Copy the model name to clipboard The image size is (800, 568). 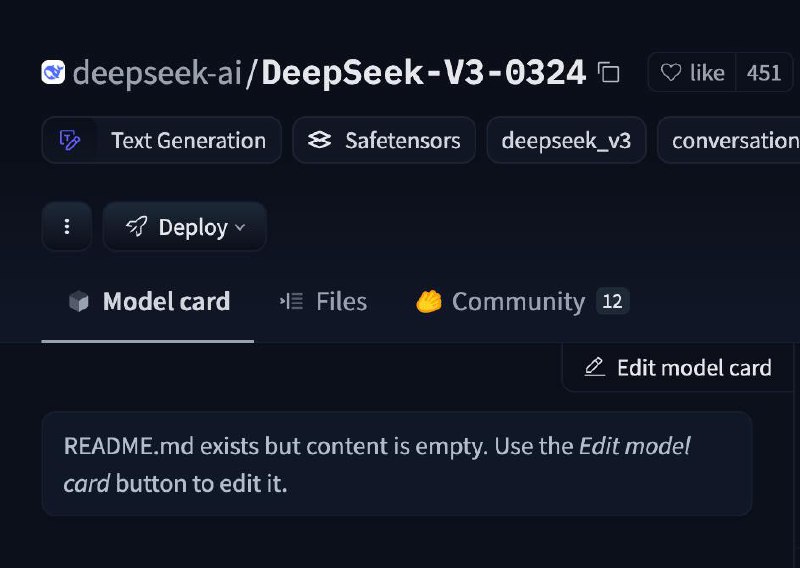tap(608, 73)
